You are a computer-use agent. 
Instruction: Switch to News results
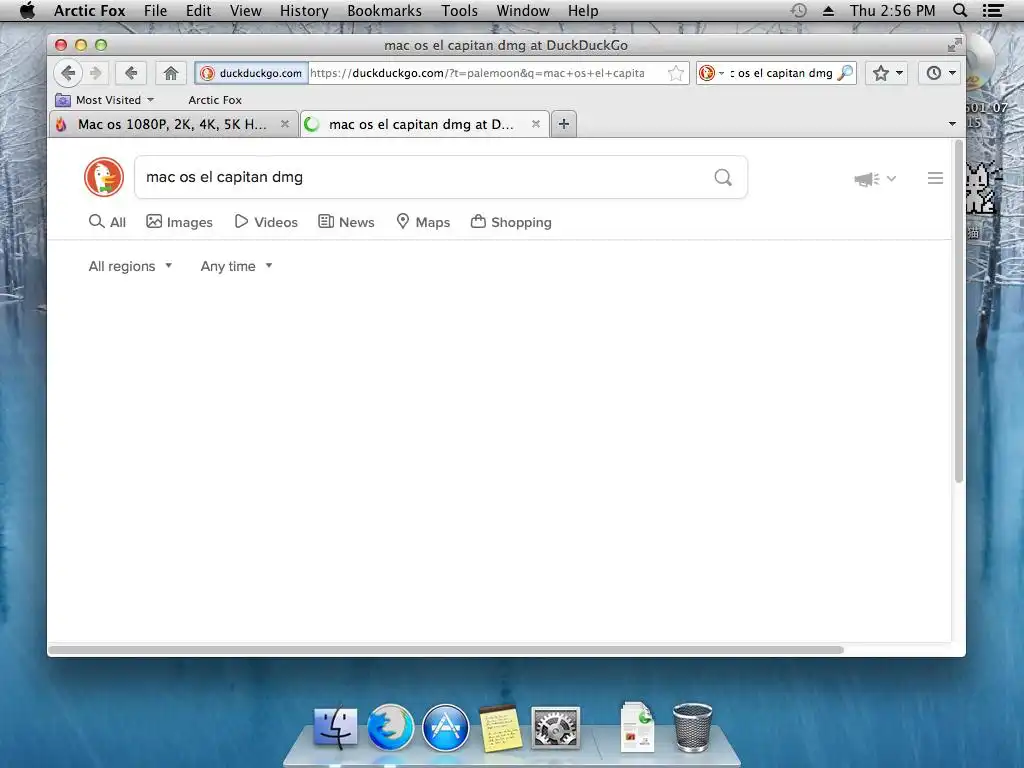point(346,222)
